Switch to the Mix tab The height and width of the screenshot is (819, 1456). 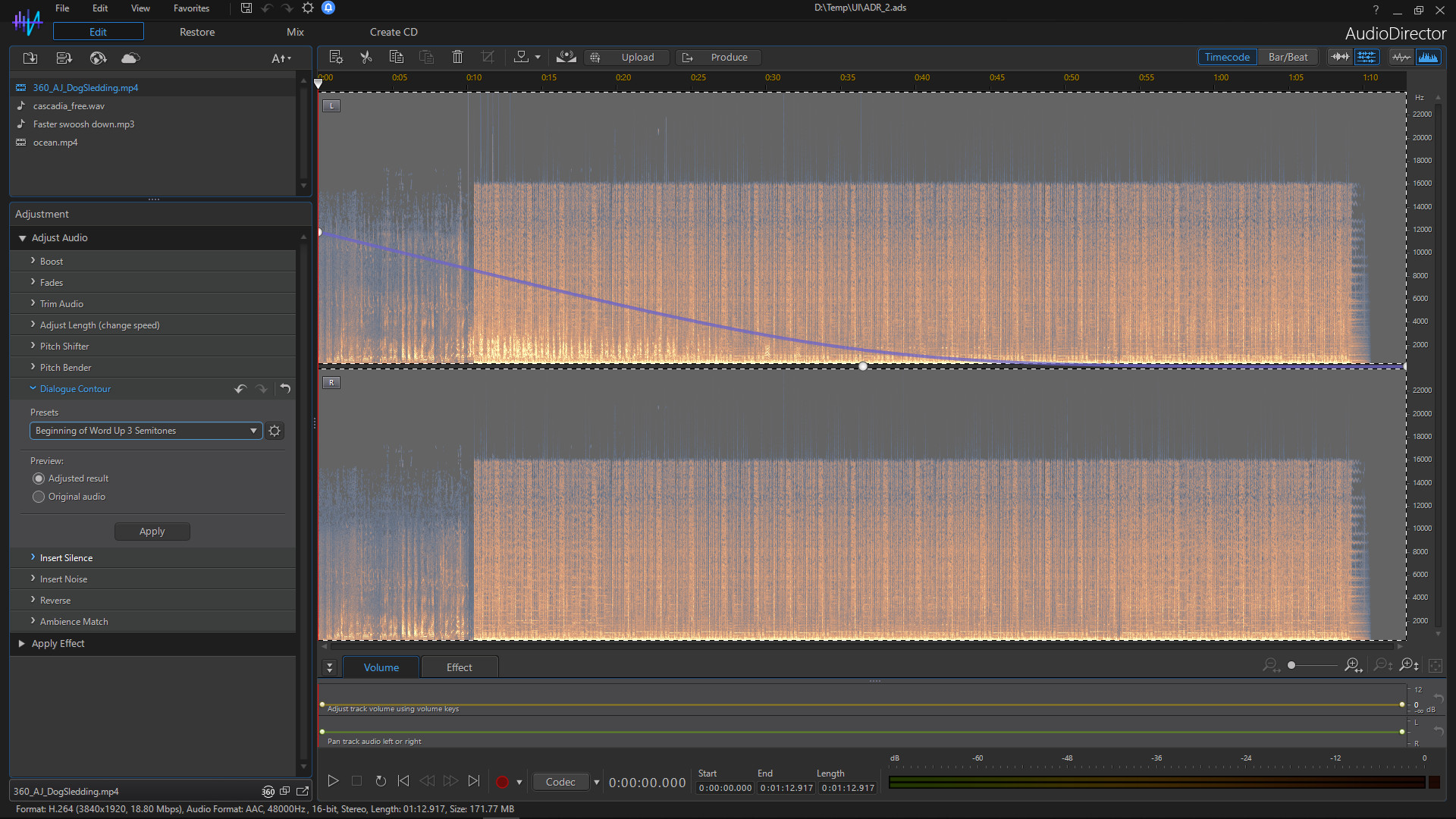point(294,32)
